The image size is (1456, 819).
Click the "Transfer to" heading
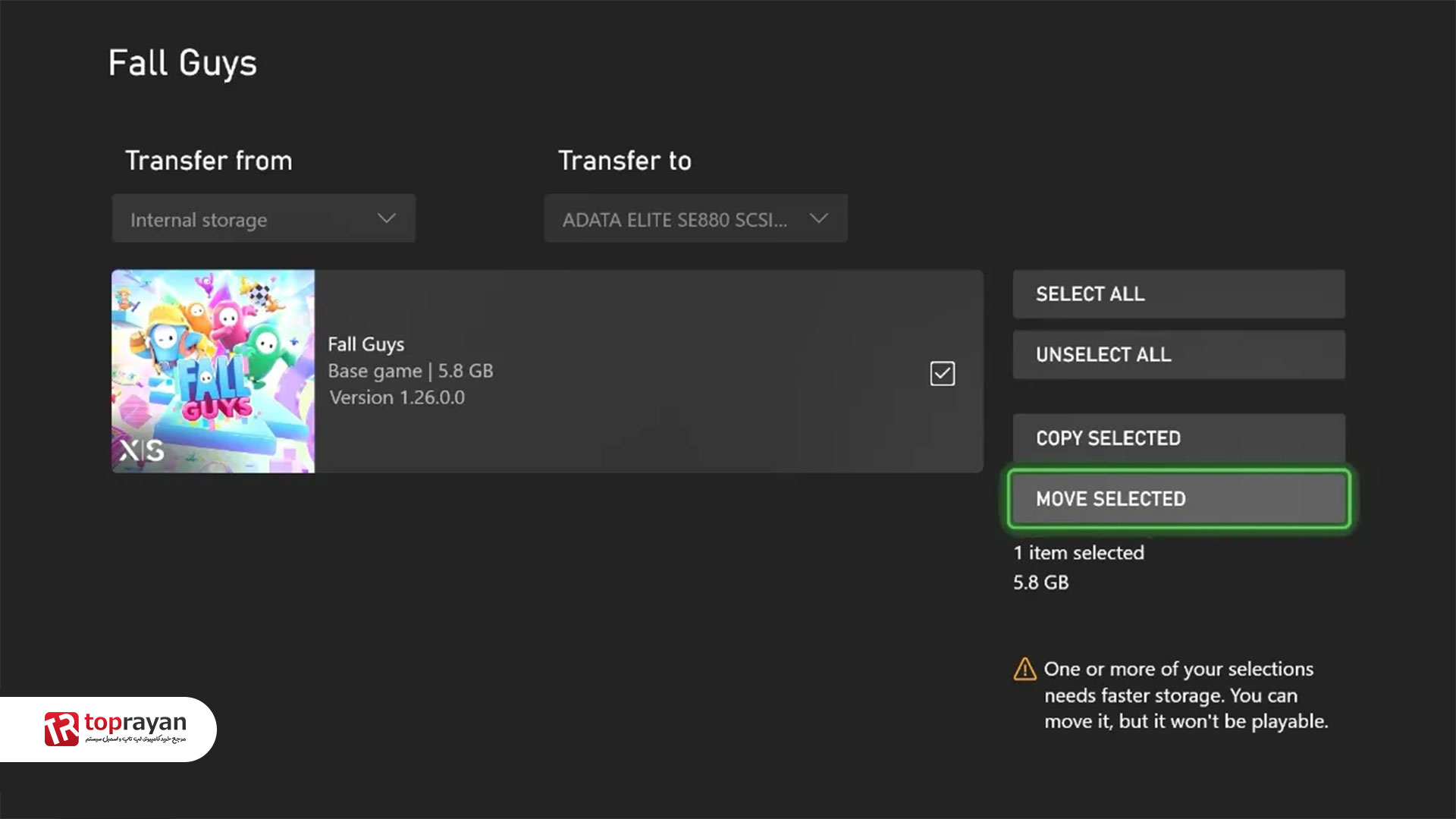coord(625,161)
